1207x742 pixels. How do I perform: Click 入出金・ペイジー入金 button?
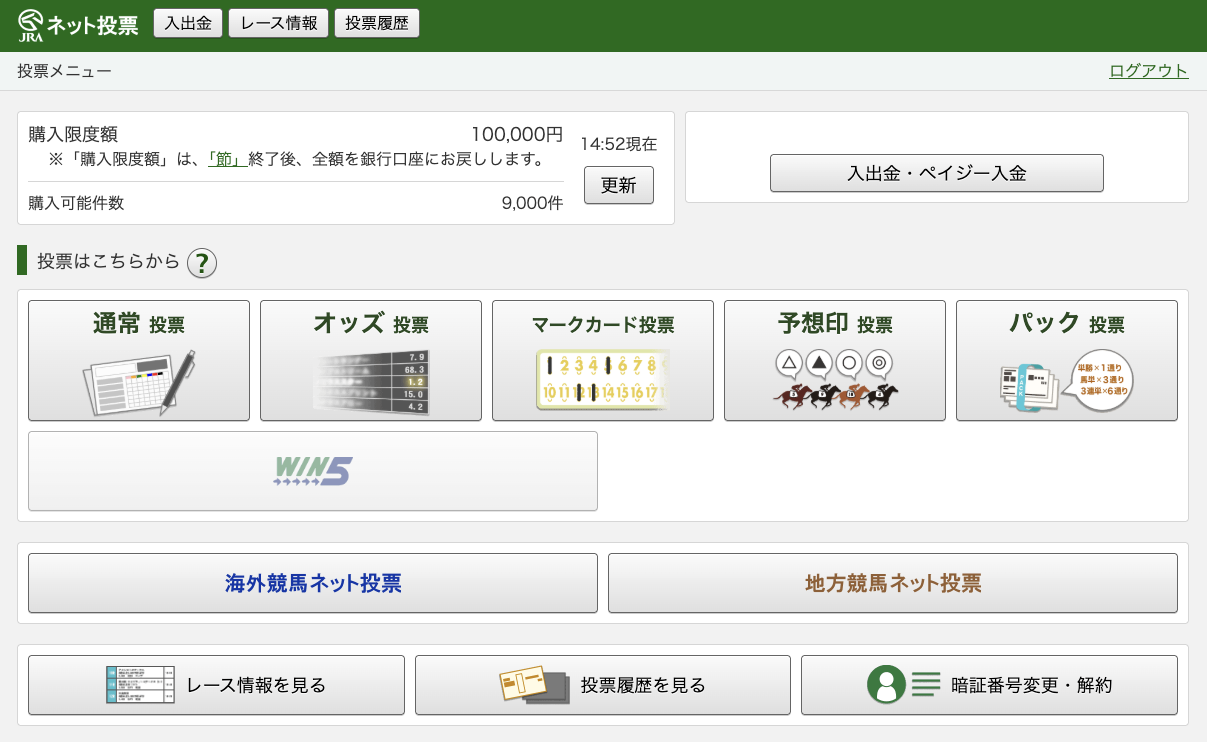(936, 173)
